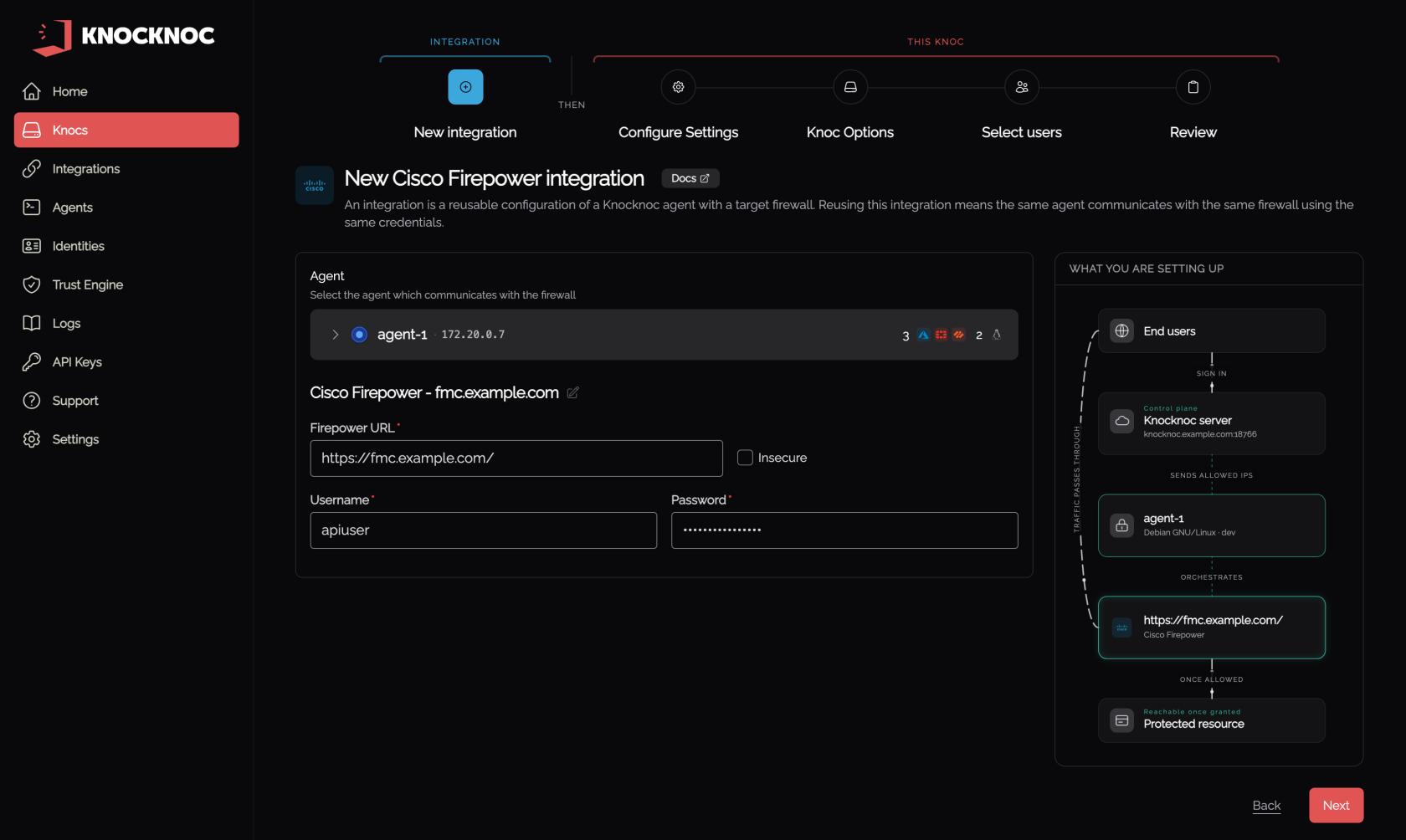
Task: Click into the Username field
Action: click(484, 530)
